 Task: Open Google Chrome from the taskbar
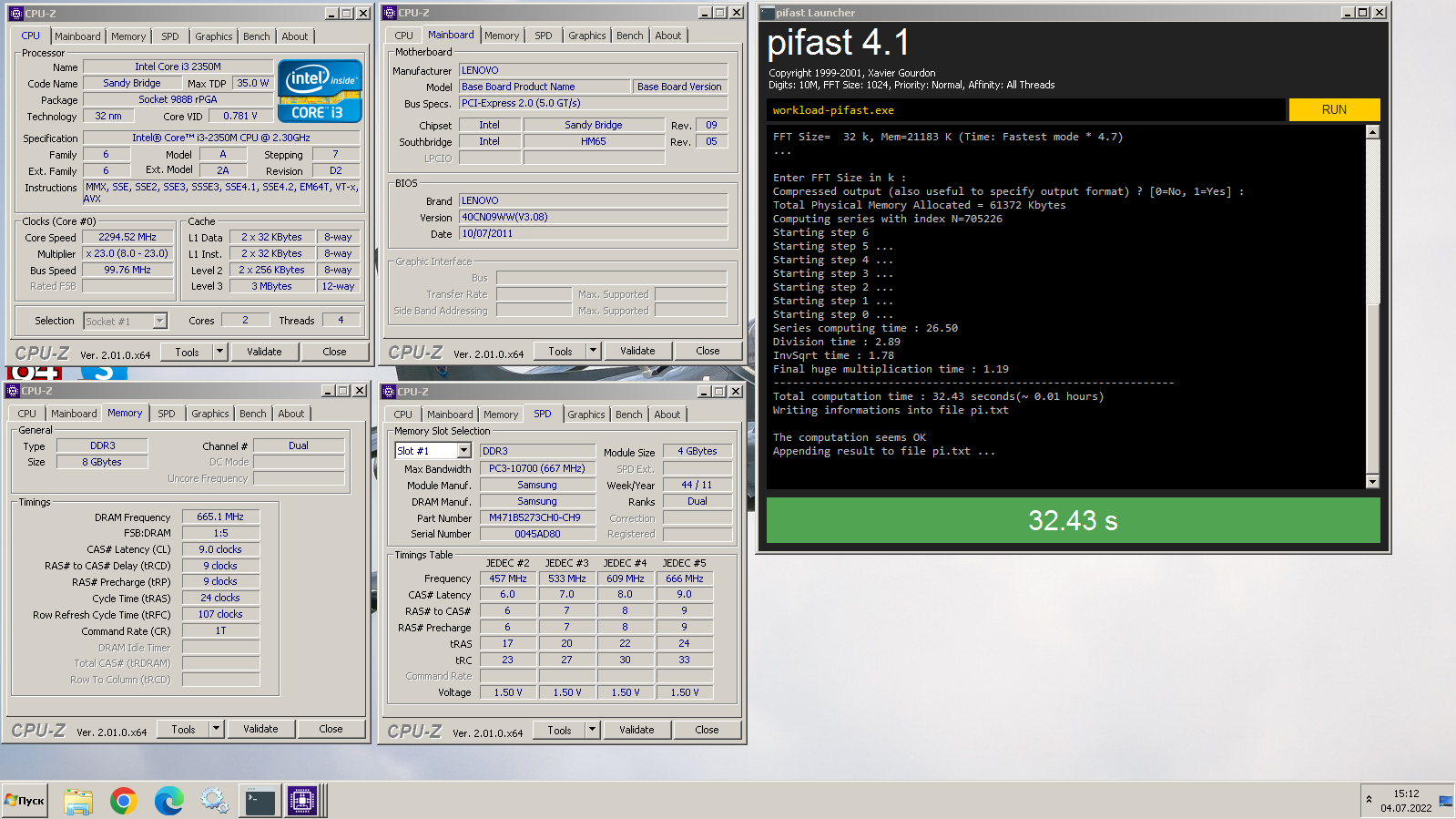coord(124,801)
